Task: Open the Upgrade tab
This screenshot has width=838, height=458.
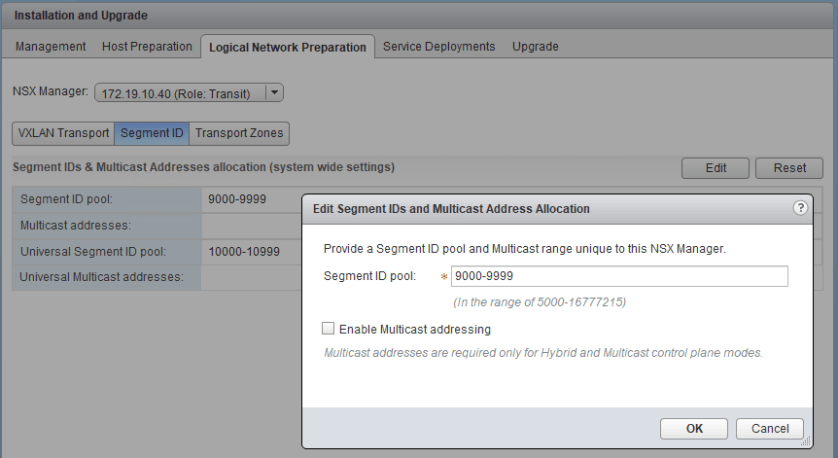Action: click(x=535, y=47)
